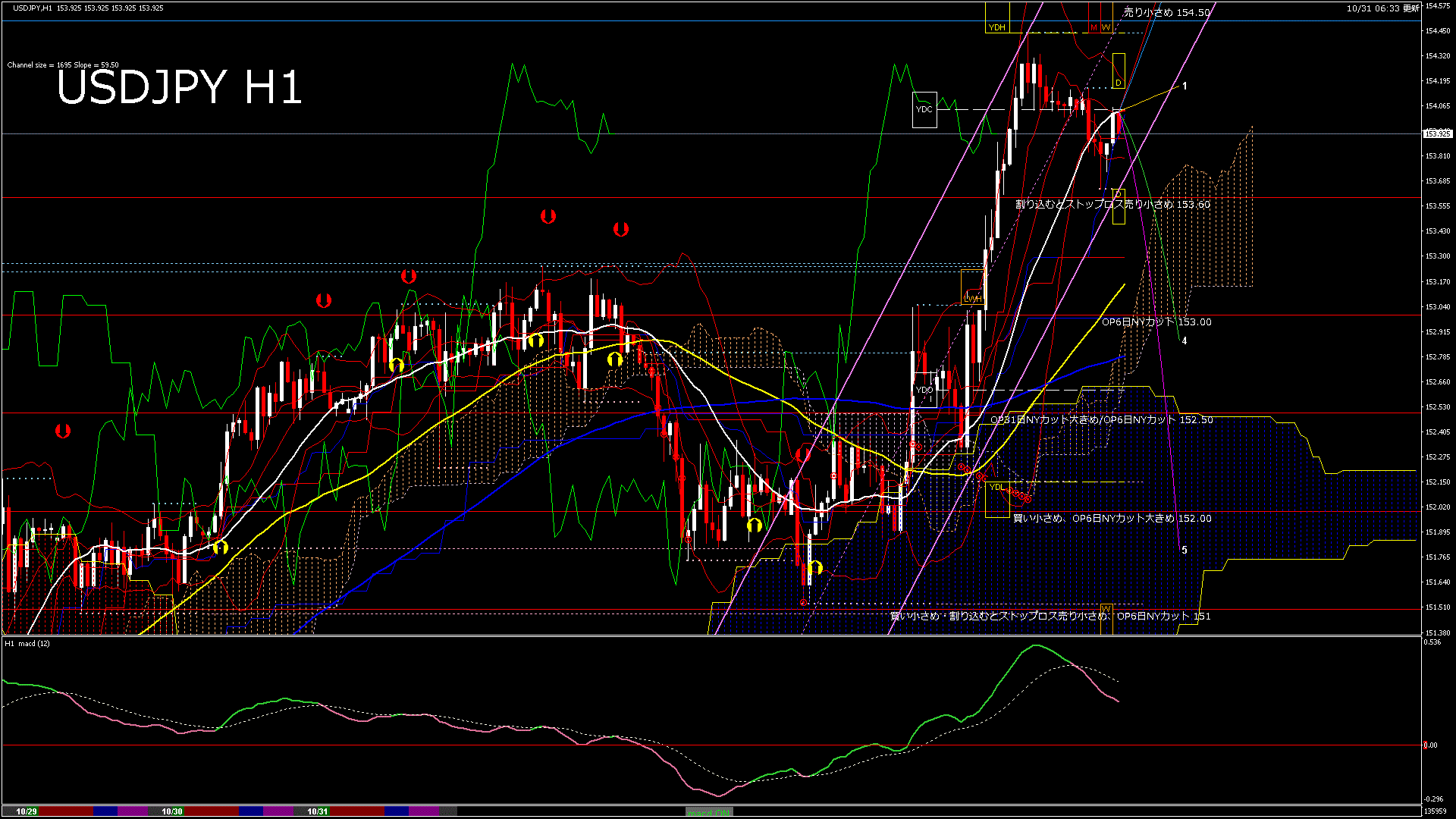
Task: Click the YDO label marker
Action: click(925, 389)
